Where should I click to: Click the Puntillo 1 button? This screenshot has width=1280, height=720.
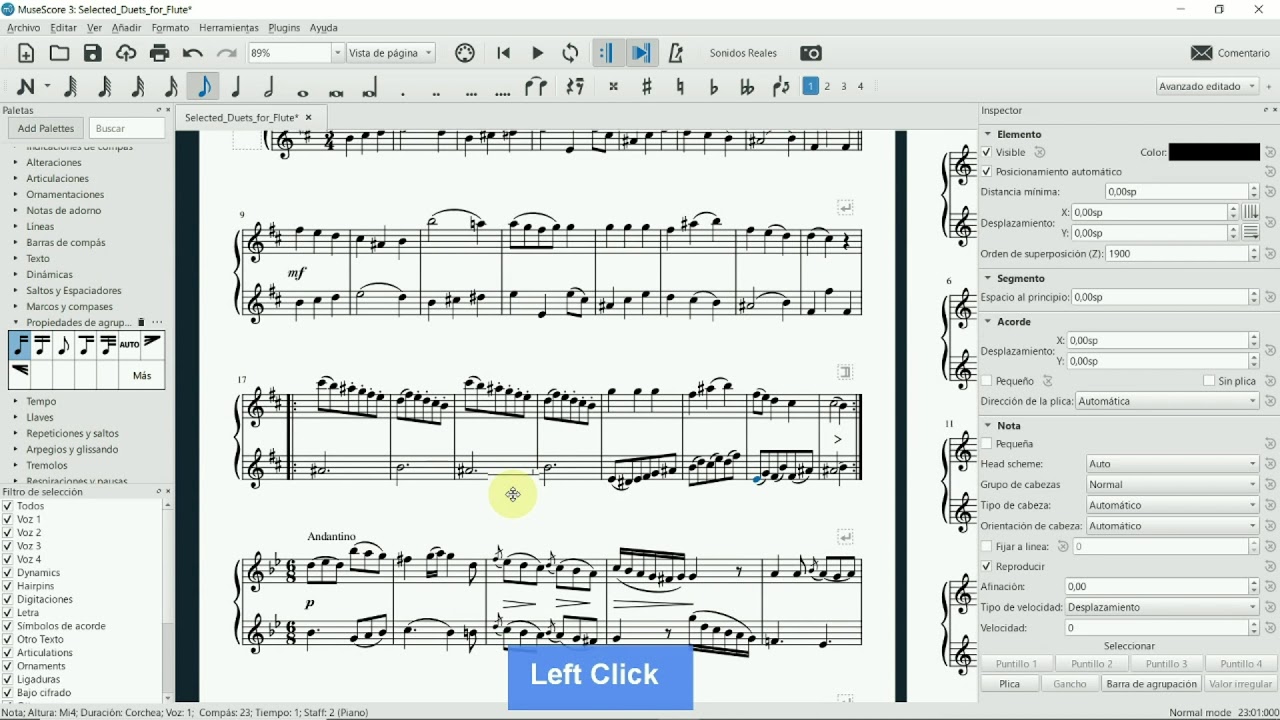1016,664
